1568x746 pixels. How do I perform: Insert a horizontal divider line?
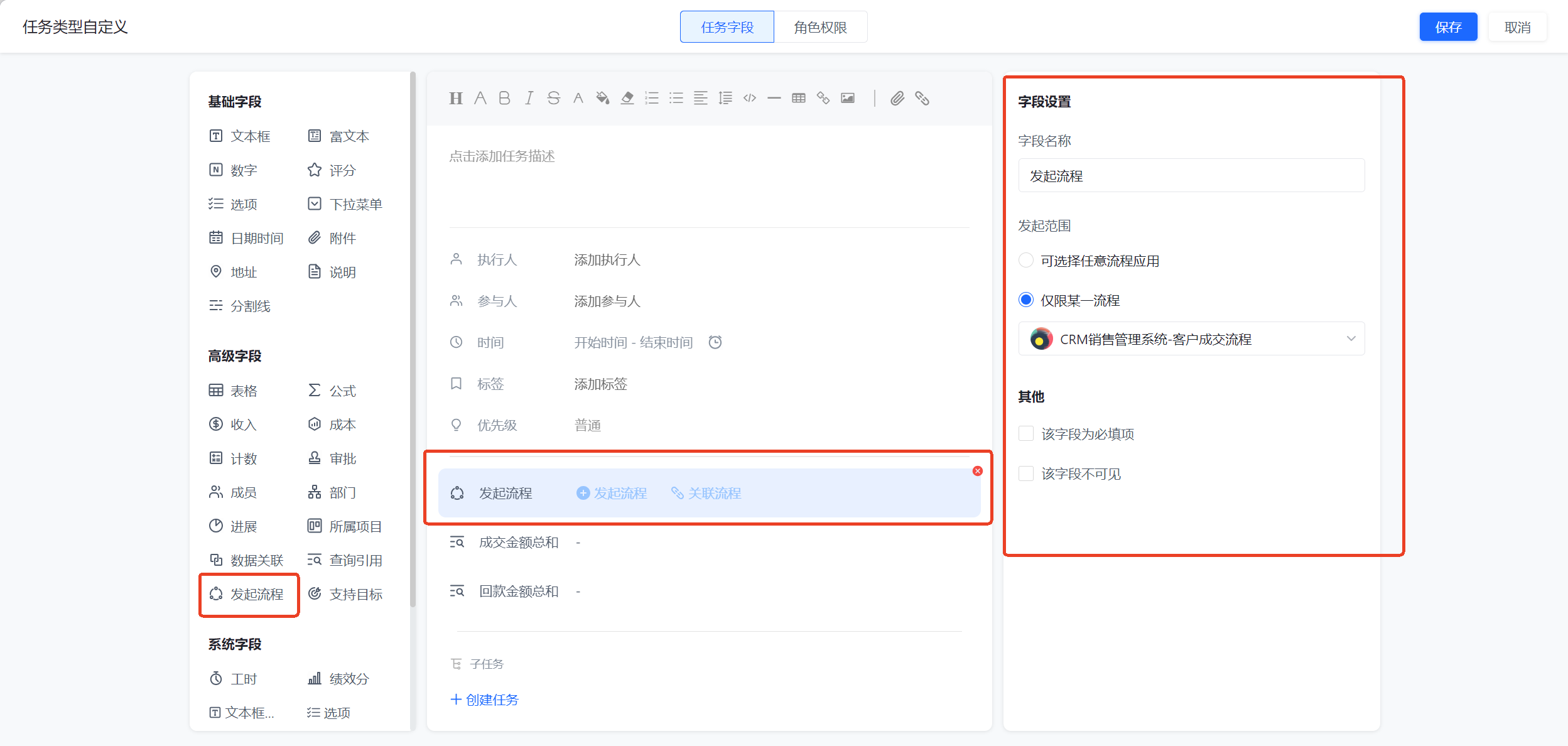774,98
